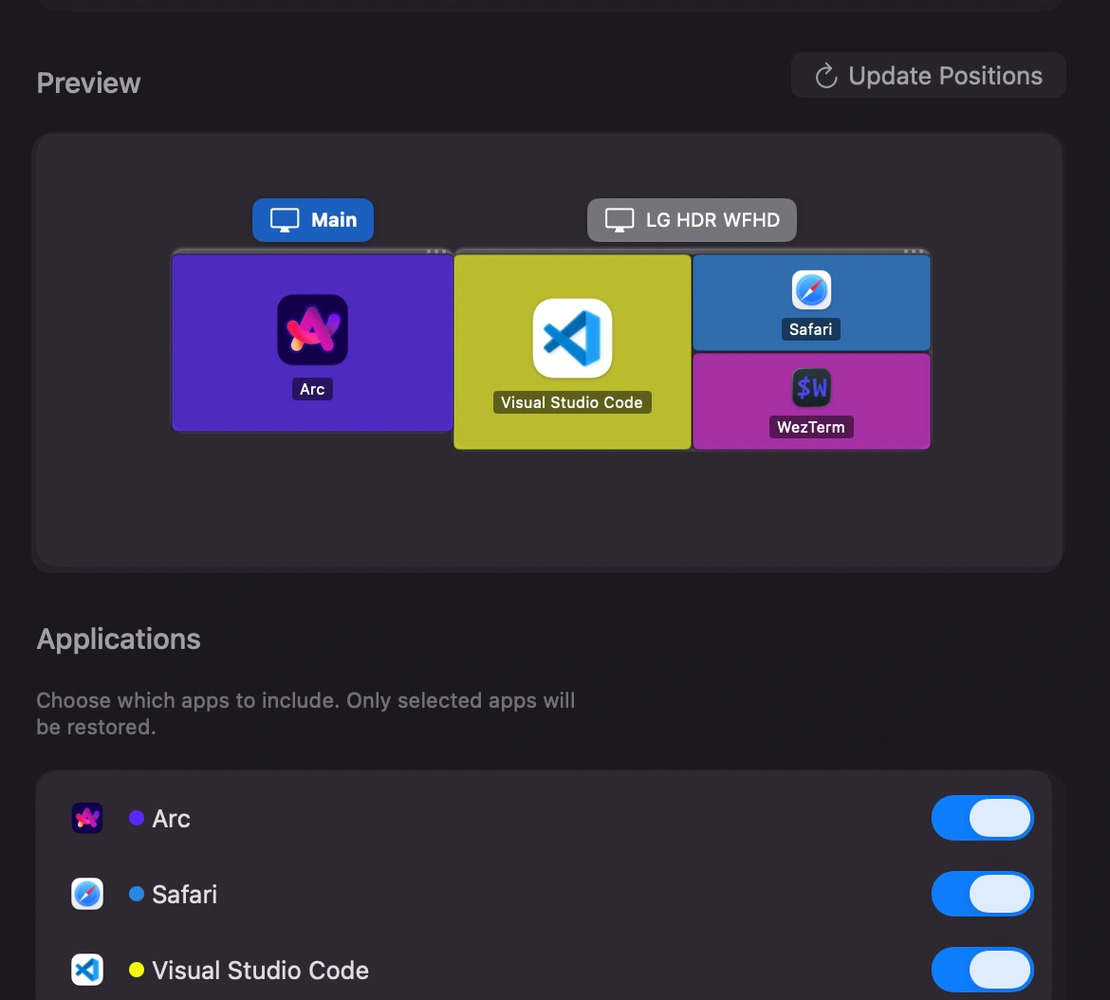
Task: Click the yellow dot beside Visual Studio Code
Action: 137,970
